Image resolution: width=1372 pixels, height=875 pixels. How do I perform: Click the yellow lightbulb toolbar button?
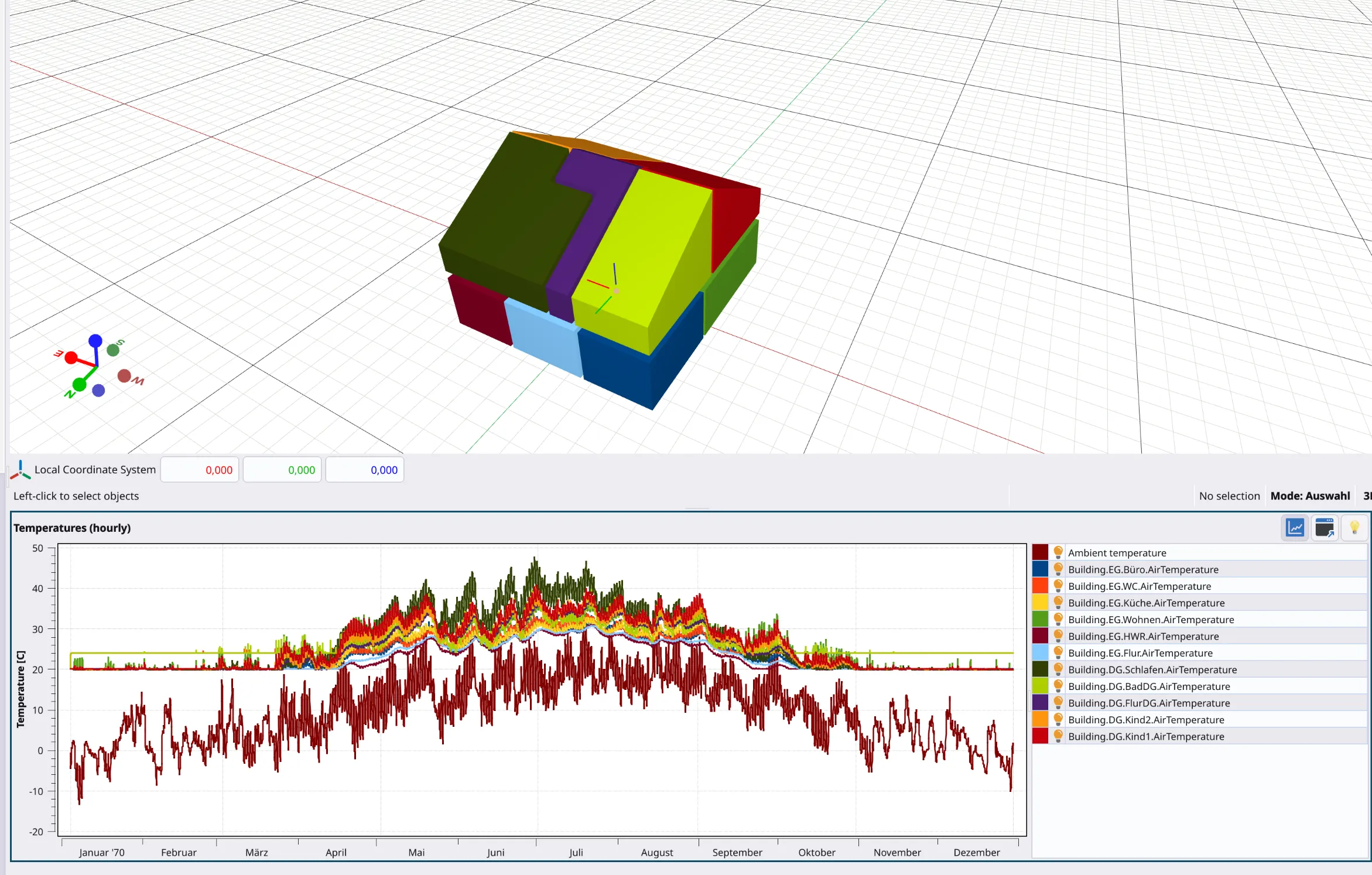coord(1354,528)
